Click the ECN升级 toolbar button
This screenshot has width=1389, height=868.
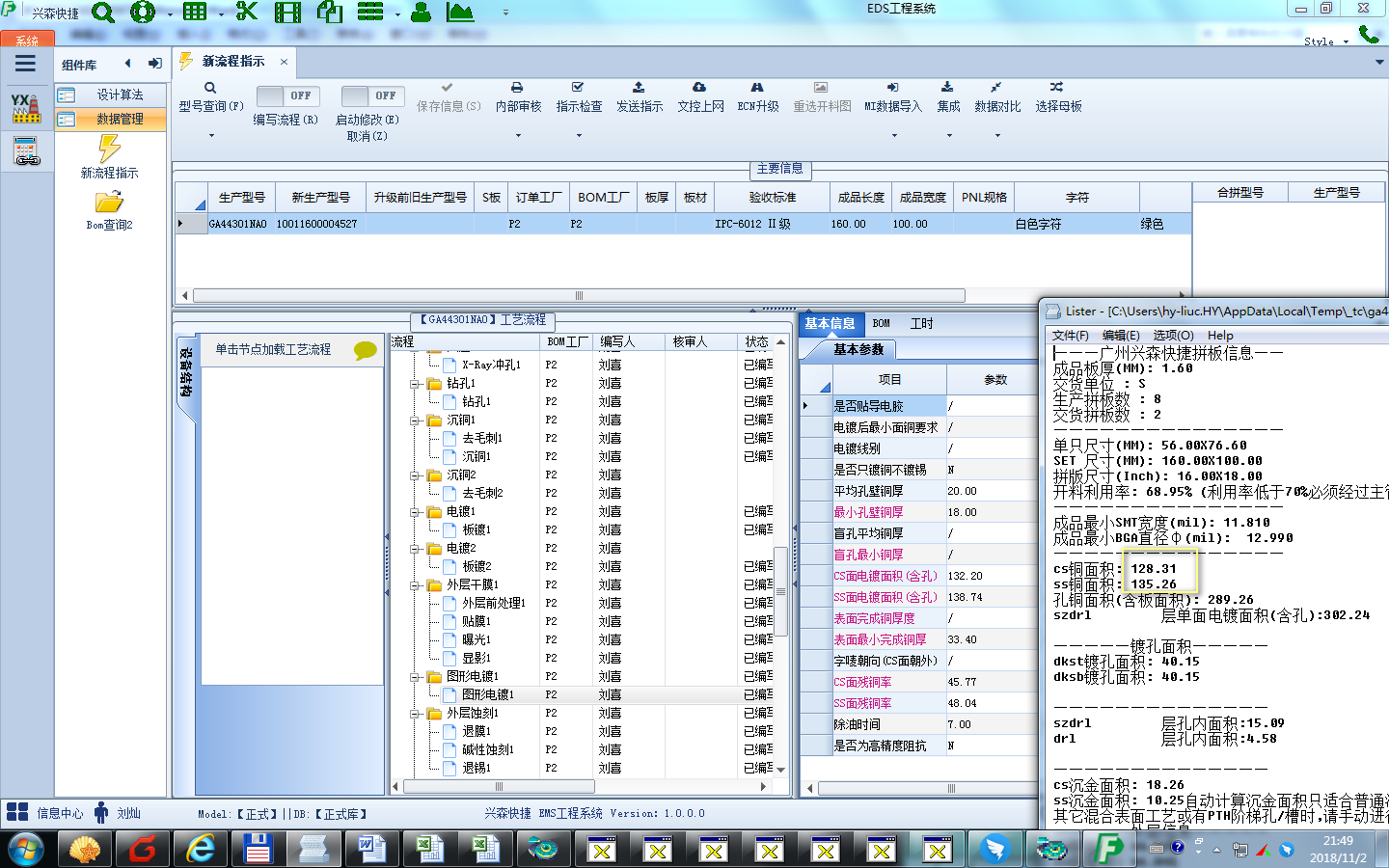coord(758,97)
